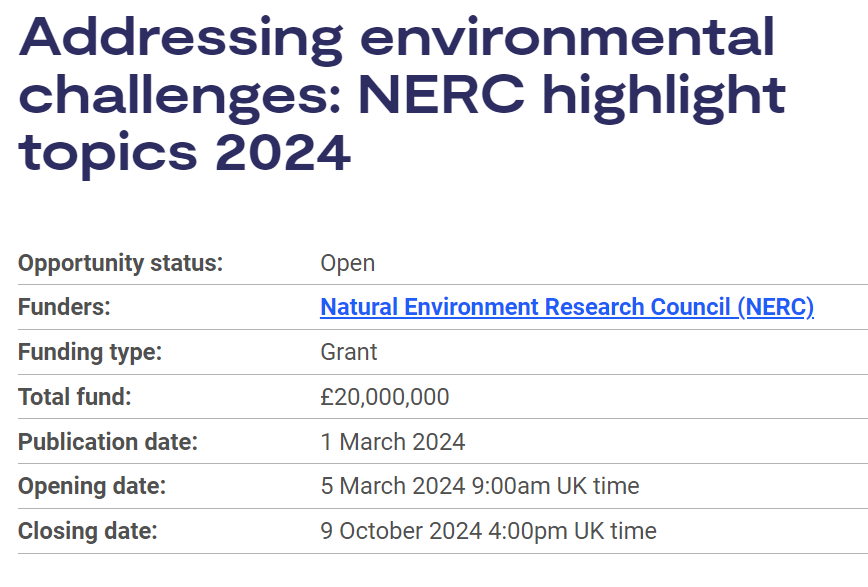Select the date "1 March 2024"
868x587 pixels.
[390, 442]
